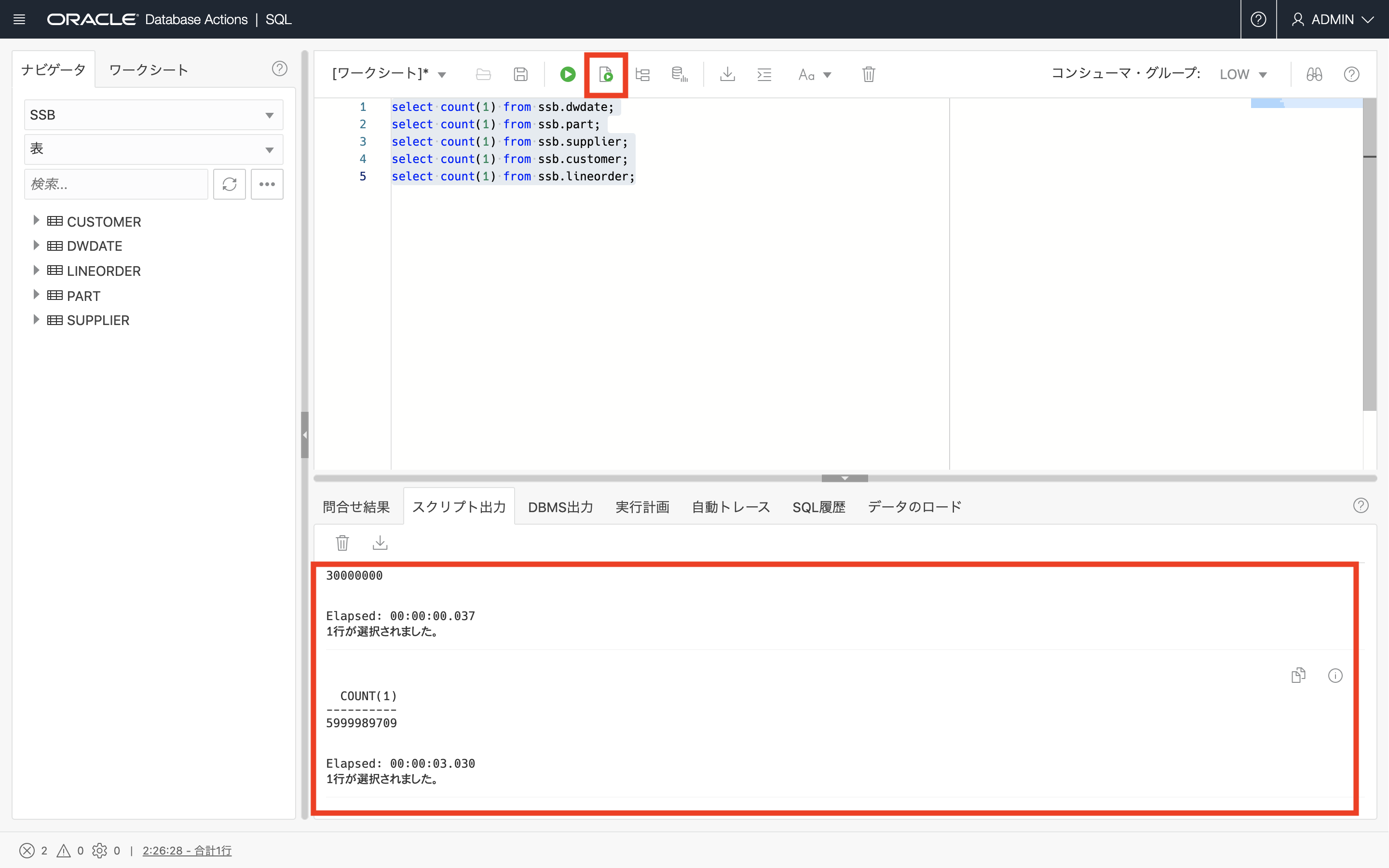
Task: Click the editor vertical scrollbar
Action: tap(1370, 258)
